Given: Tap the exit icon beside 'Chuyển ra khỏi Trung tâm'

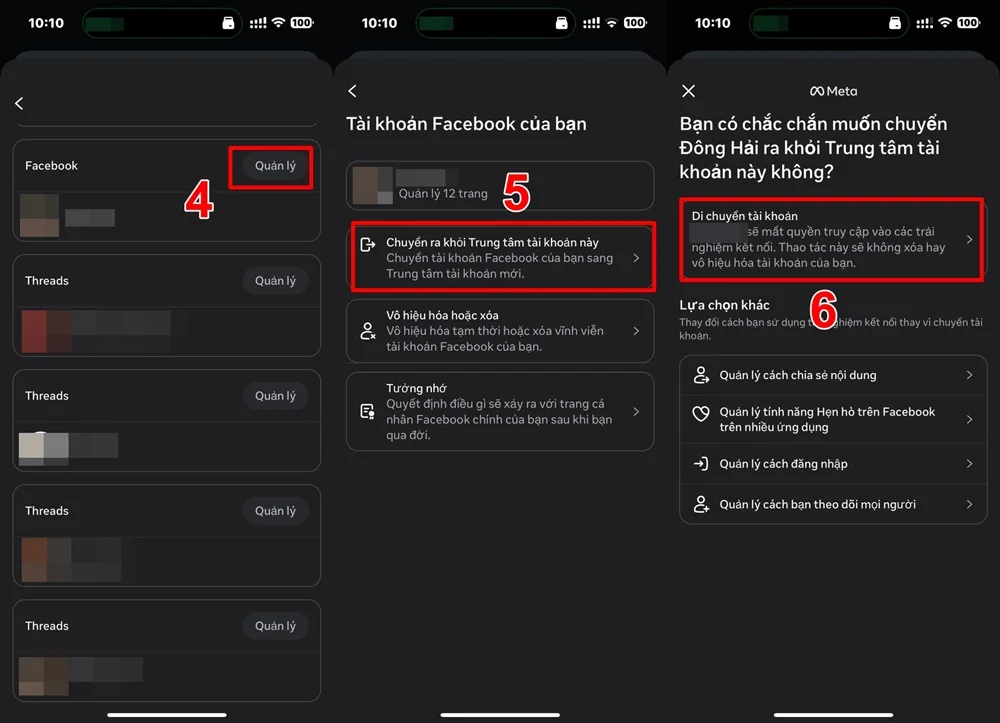Looking at the screenshot, I should pyautogui.click(x=368, y=245).
